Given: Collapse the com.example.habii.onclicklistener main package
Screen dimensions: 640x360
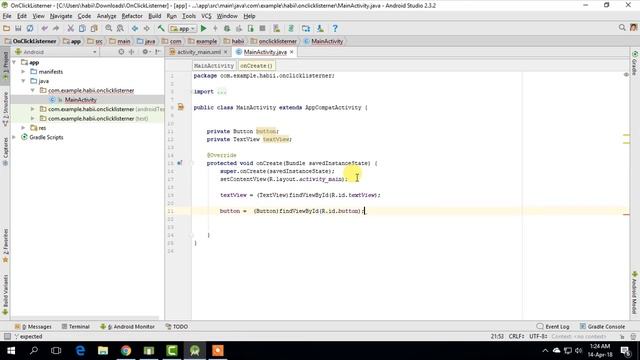Looking at the screenshot, I should (33, 90).
